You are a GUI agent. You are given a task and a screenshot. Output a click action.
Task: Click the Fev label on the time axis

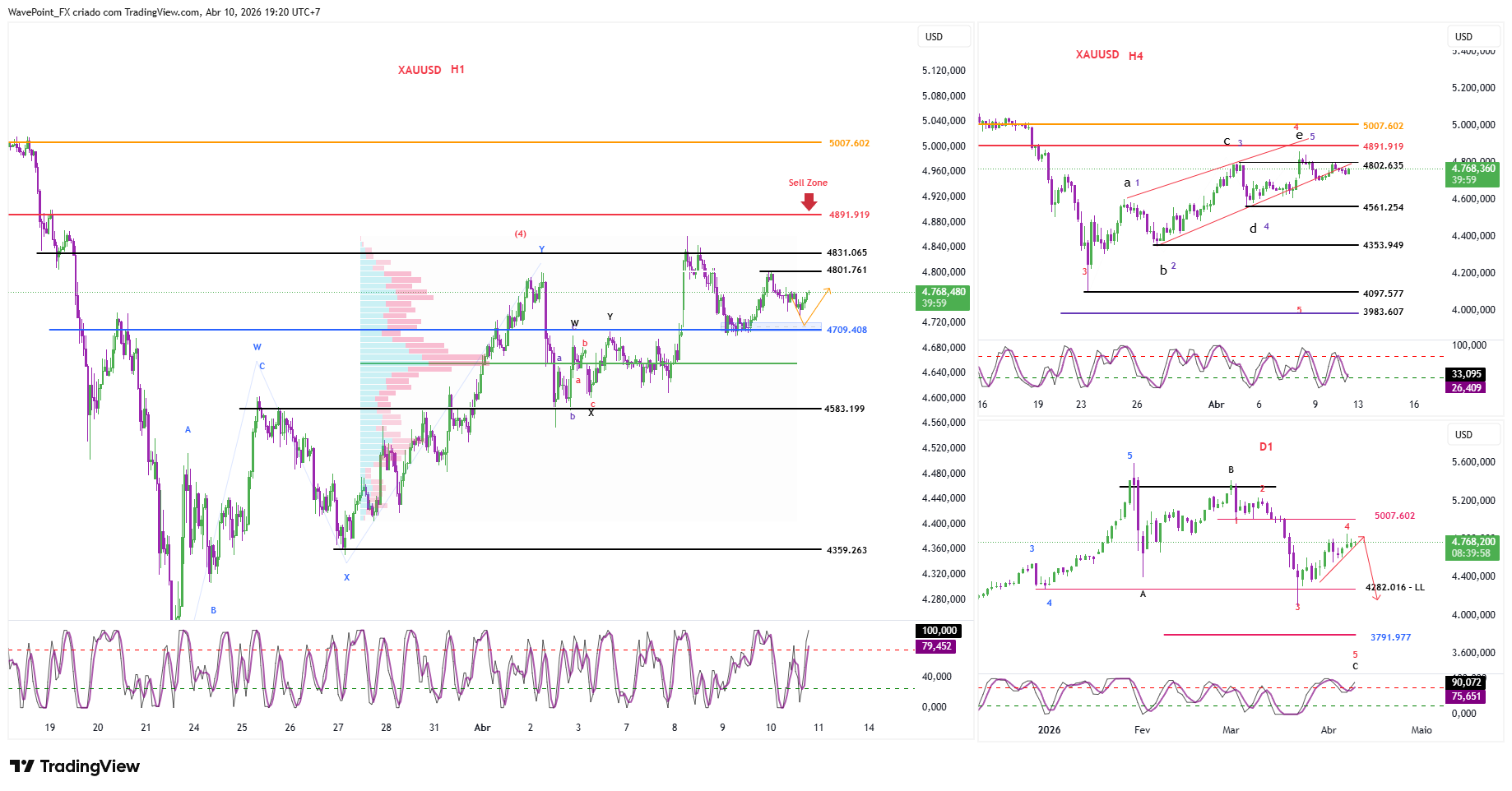(1142, 730)
